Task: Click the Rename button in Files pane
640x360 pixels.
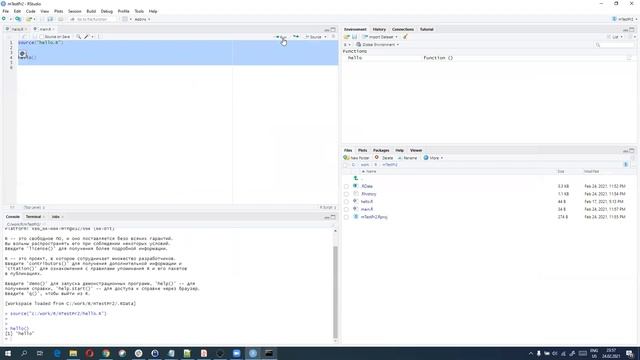Action: coord(407,158)
